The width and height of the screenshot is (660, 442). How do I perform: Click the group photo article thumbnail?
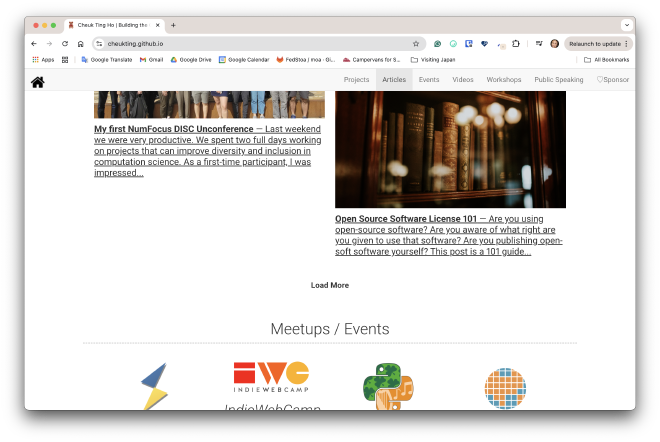(209, 104)
